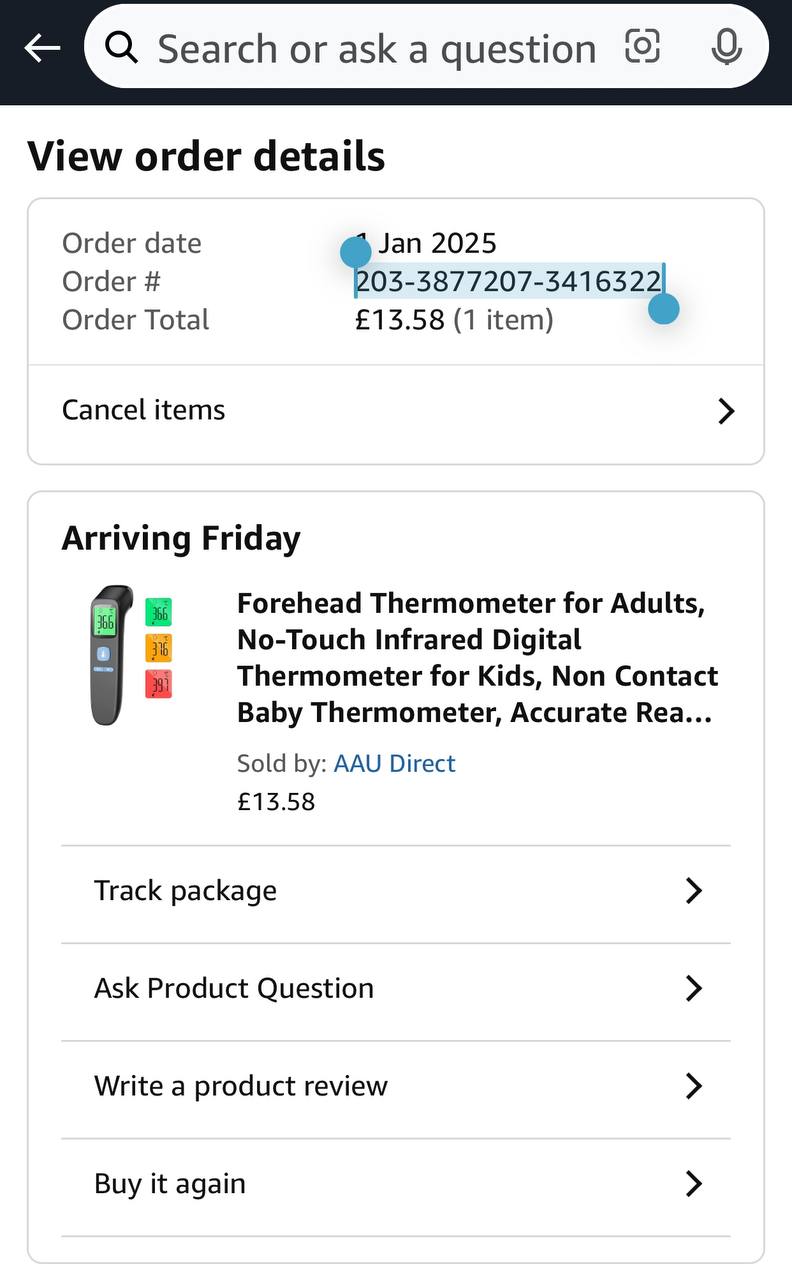The image size is (792, 1280).
Task: Choose Ask Product Question
Action: coord(234,988)
